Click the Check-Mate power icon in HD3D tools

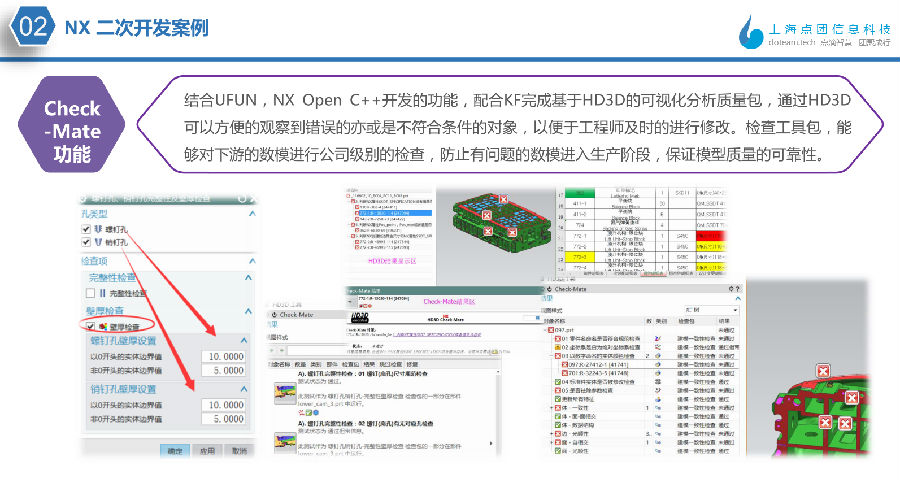[x=272, y=314]
